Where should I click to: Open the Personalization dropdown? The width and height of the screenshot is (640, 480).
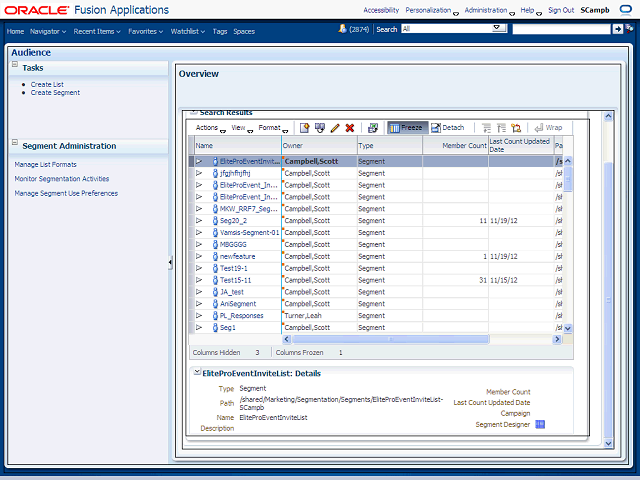click(432, 11)
